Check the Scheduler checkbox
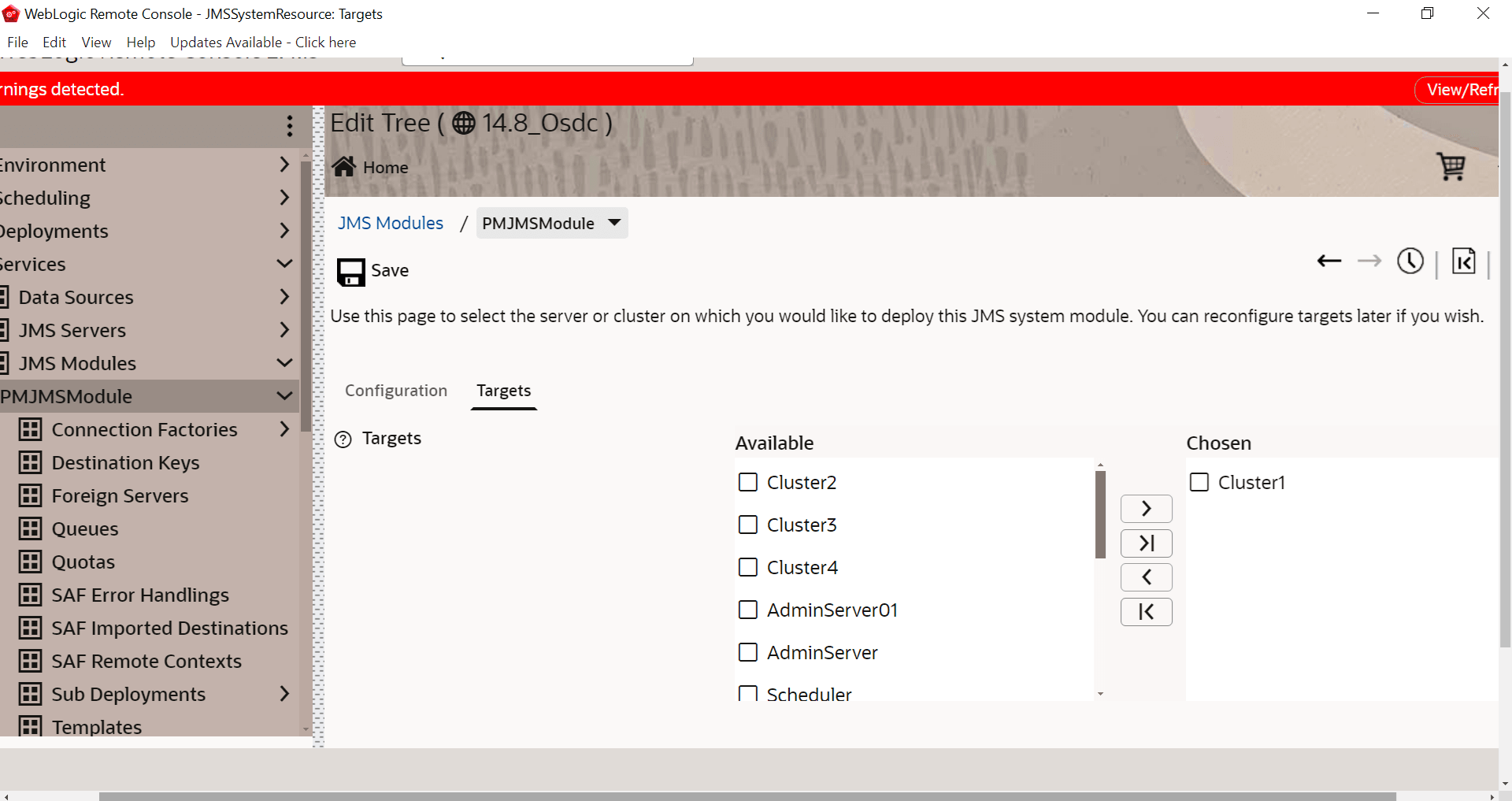Viewport: 1512px width, 801px height. click(748, 693)
